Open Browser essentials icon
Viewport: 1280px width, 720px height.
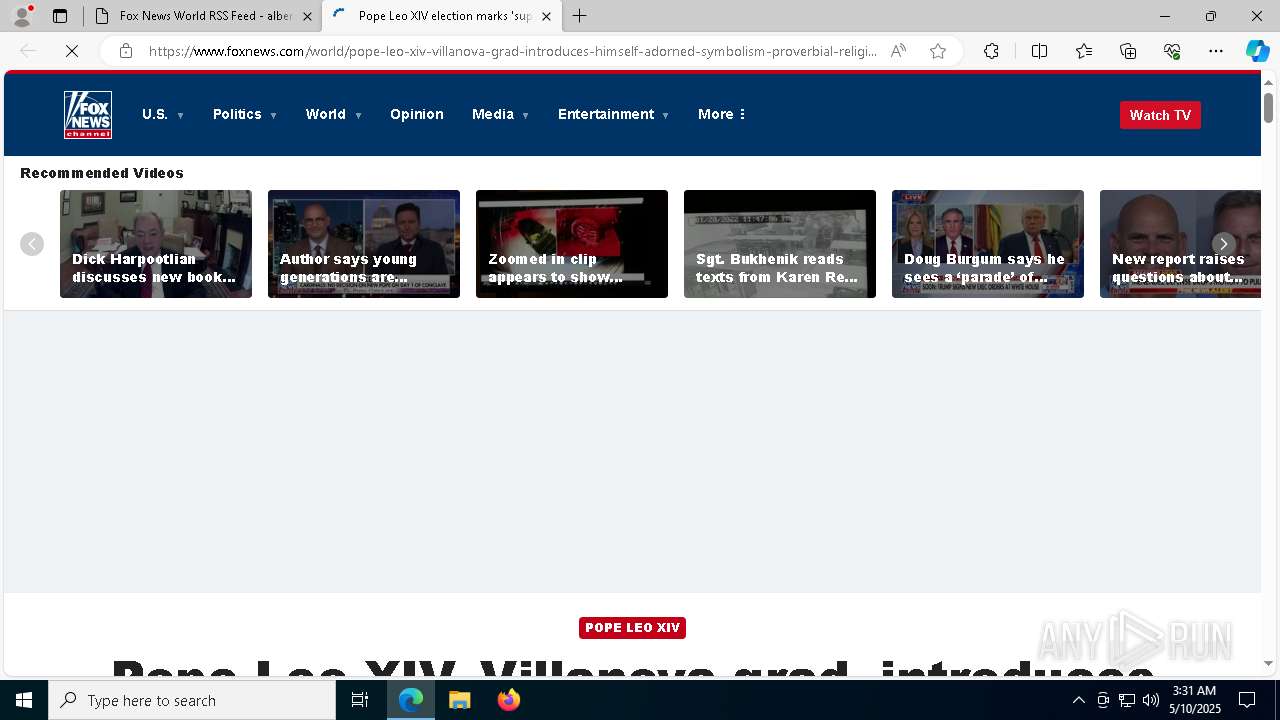(x=1172, y=51)
